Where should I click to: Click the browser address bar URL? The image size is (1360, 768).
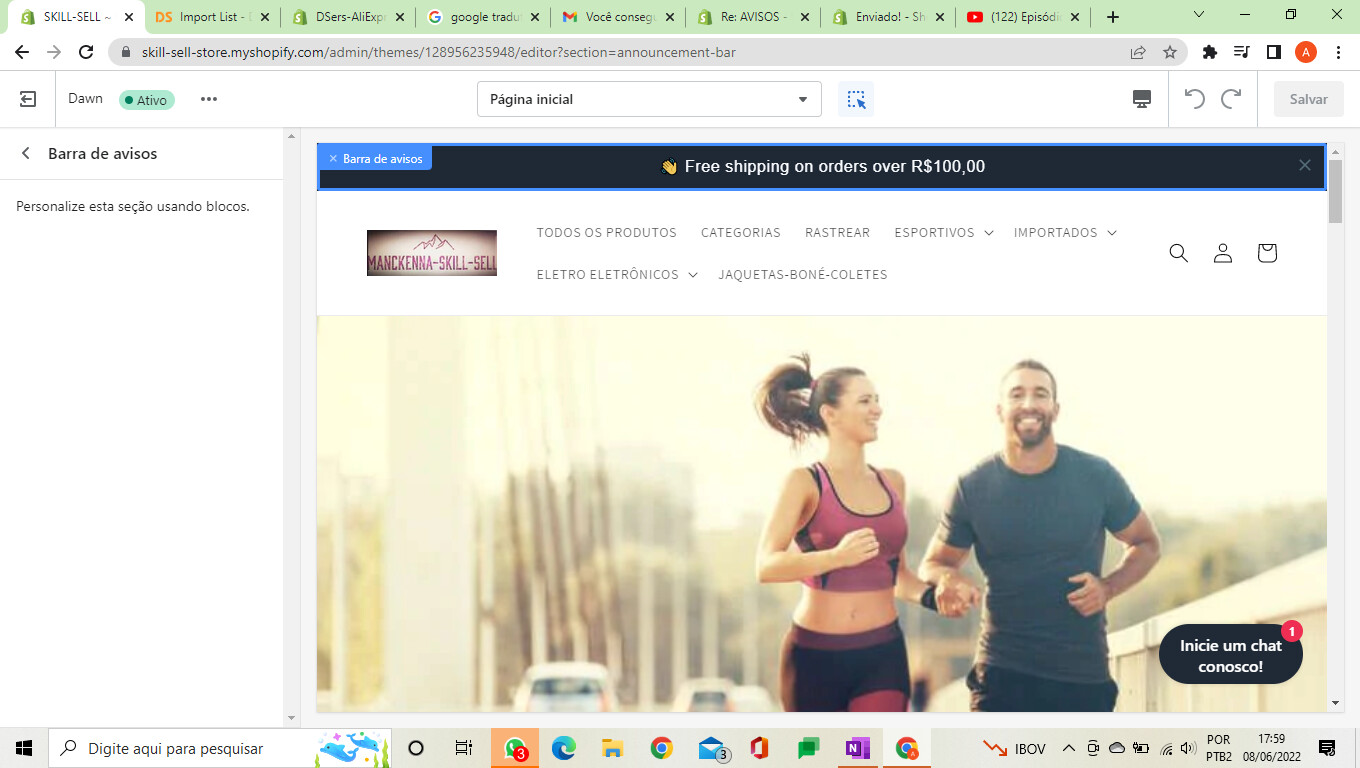(x=439, y=52)
